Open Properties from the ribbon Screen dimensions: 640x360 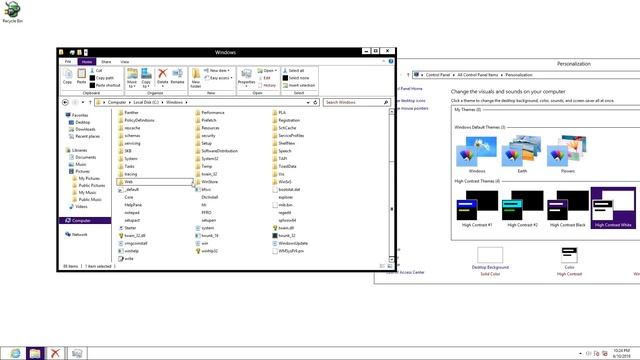[x=246, y=78]
